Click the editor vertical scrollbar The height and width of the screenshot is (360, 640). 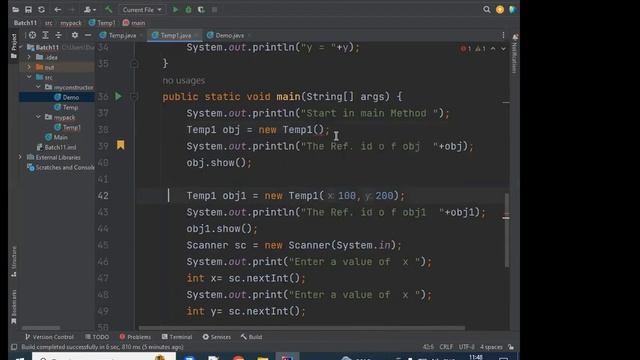507,231
